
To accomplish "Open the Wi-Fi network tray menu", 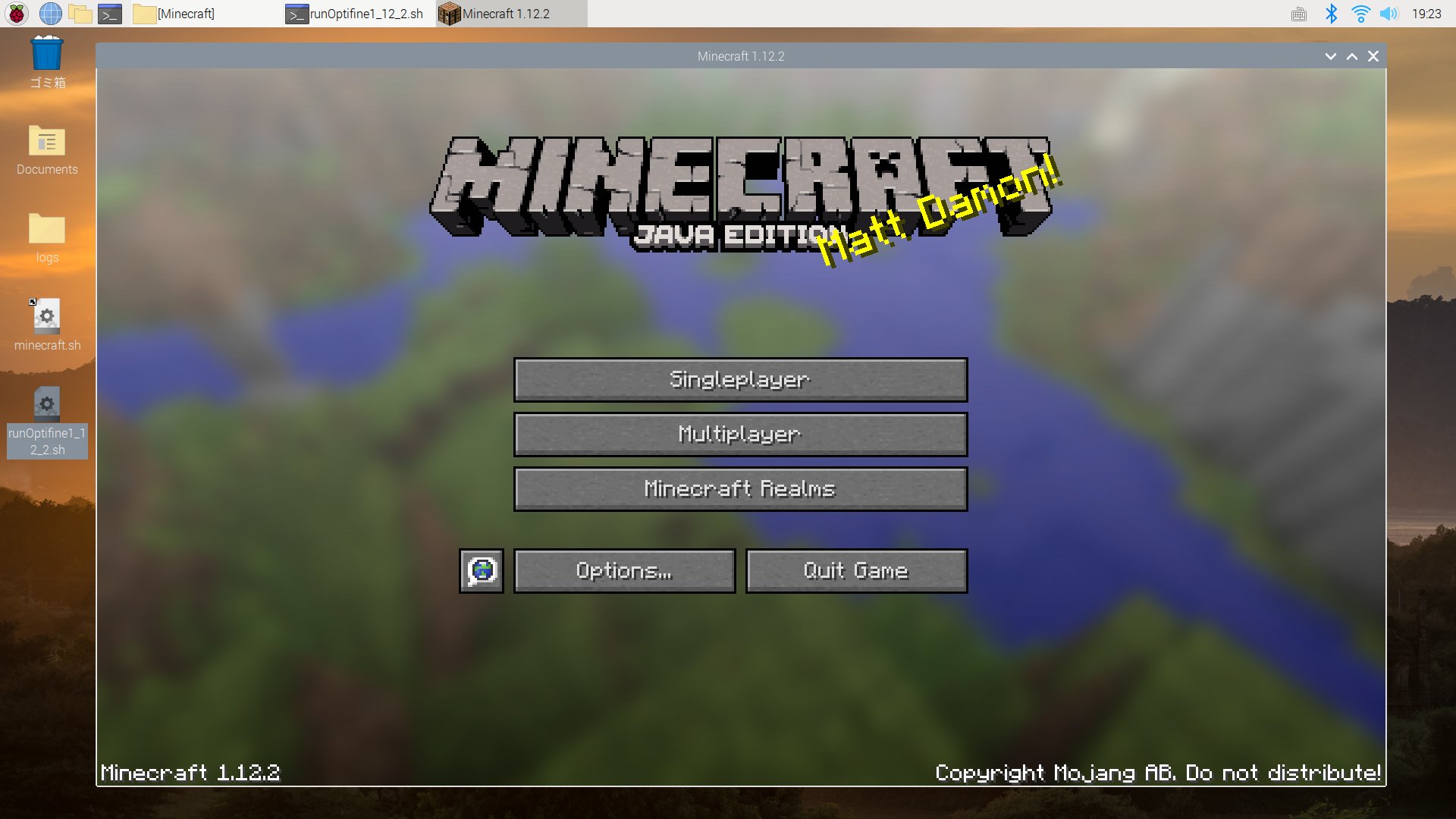I will click(1360, 14).
